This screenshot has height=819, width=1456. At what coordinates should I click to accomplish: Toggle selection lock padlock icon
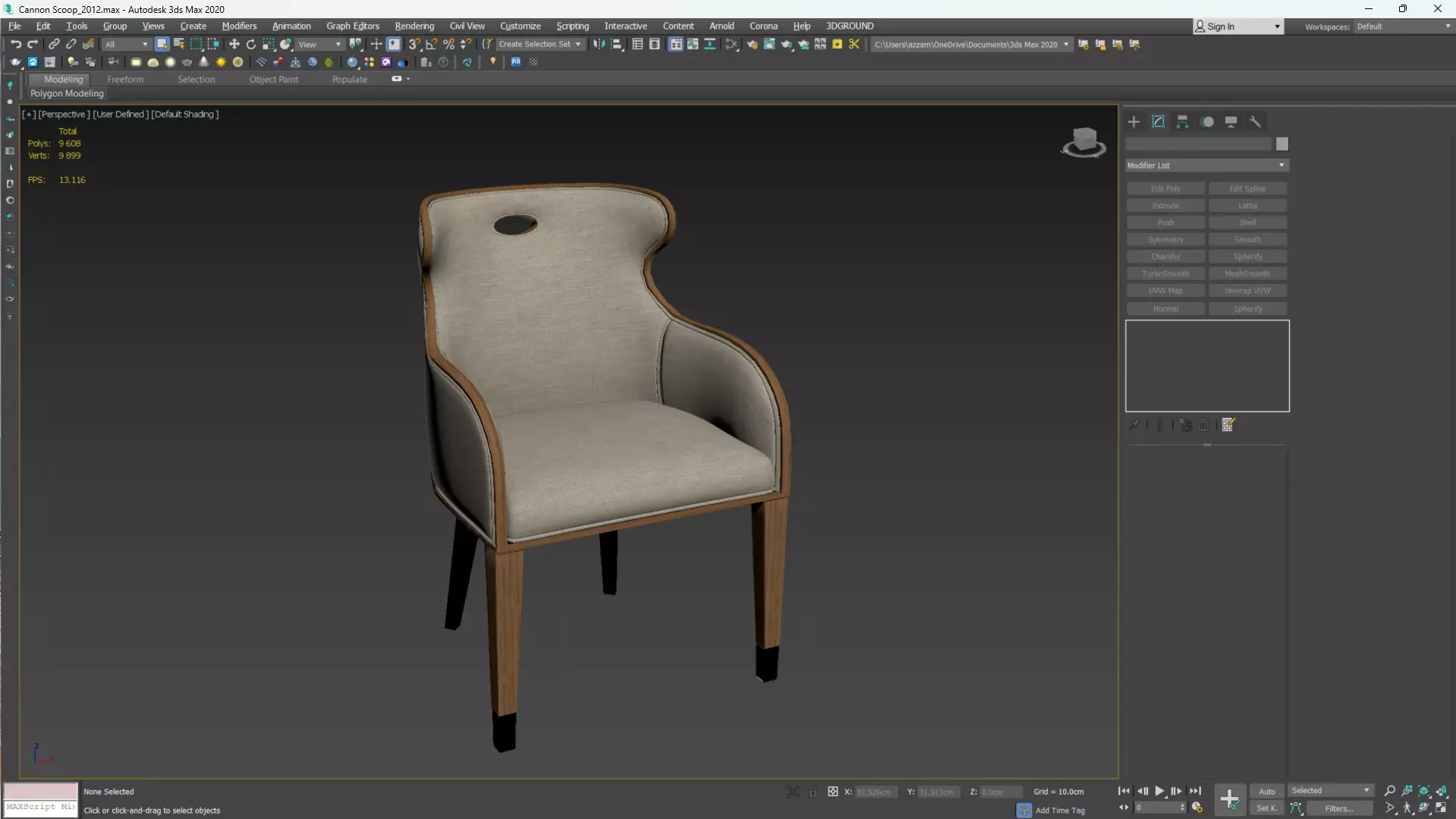point(813,792)
